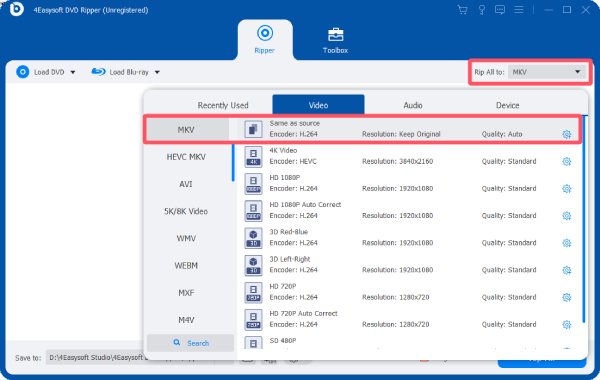Choose WMV in the format list
The image size is (600, 380).
pyautogui.click(x=186, y=238)
